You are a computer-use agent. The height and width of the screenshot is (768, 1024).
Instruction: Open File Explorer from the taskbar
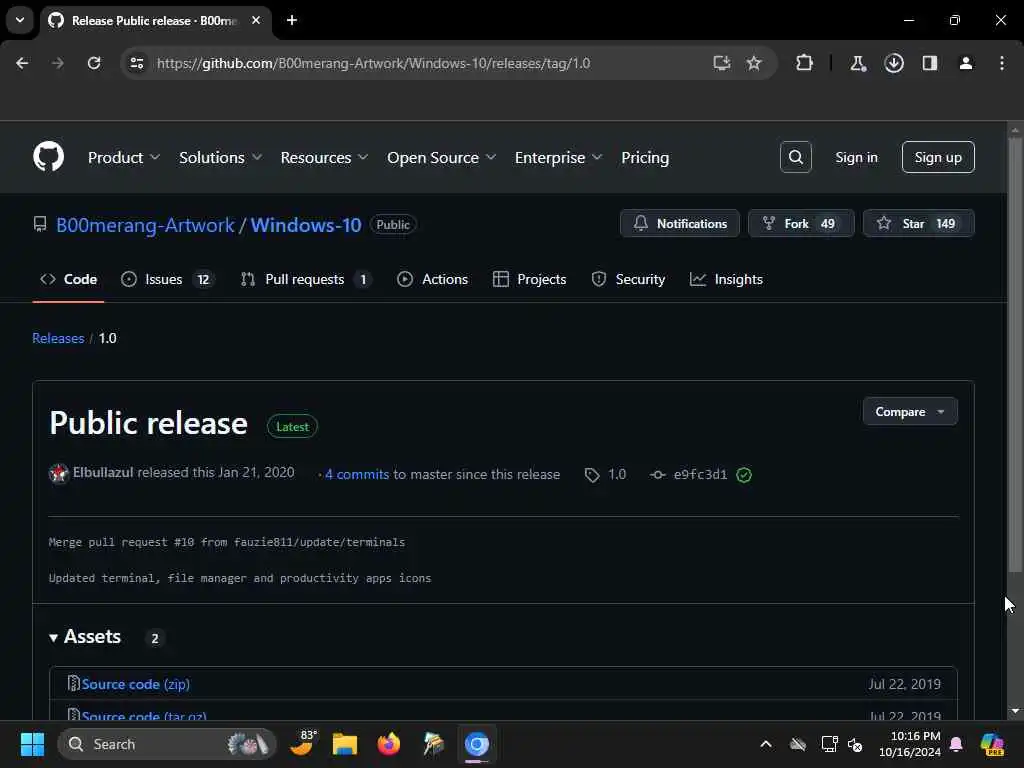point(345,744)
